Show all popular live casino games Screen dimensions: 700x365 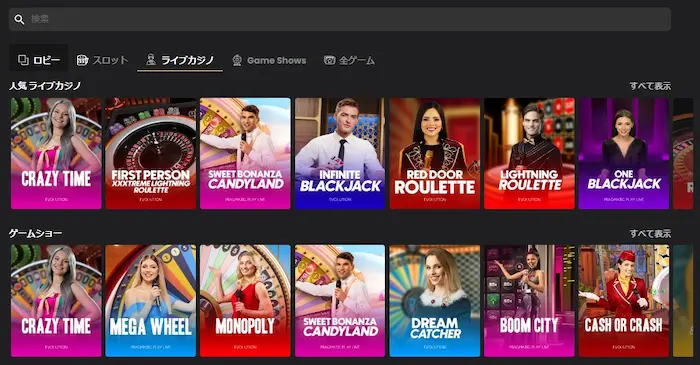pyautogui.click(x=650, y=86)
